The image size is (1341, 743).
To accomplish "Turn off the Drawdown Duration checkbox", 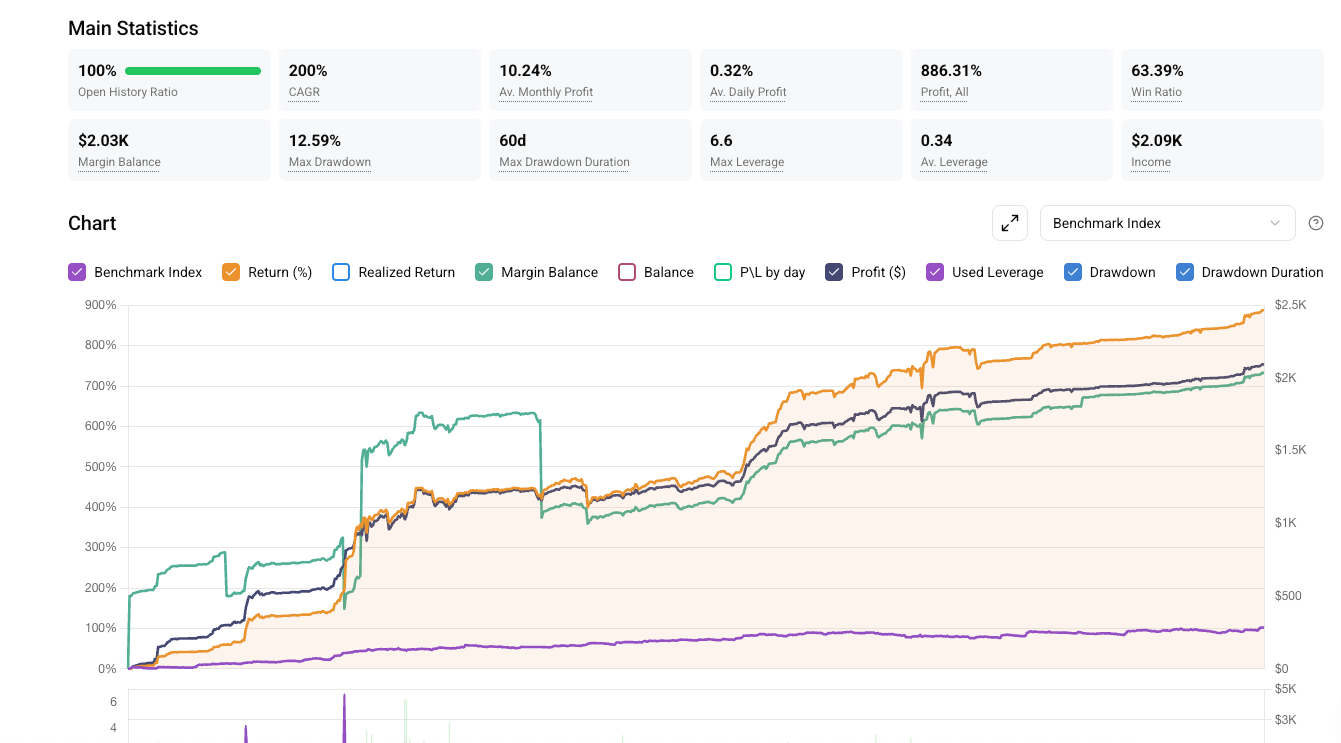I will pos(1185,272).
